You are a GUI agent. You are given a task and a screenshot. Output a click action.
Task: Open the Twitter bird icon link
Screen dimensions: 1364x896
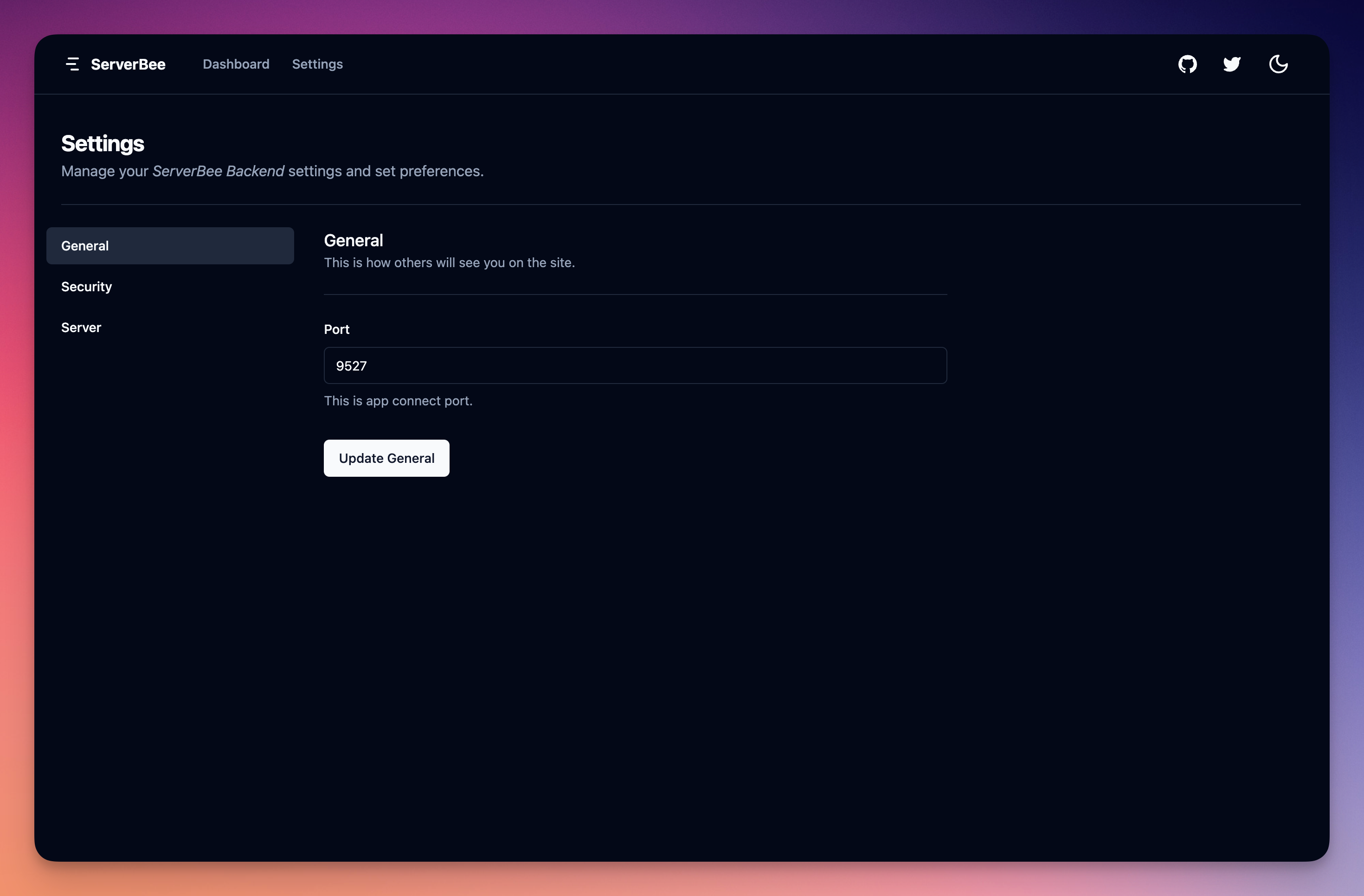click(x=1232, y=64)
